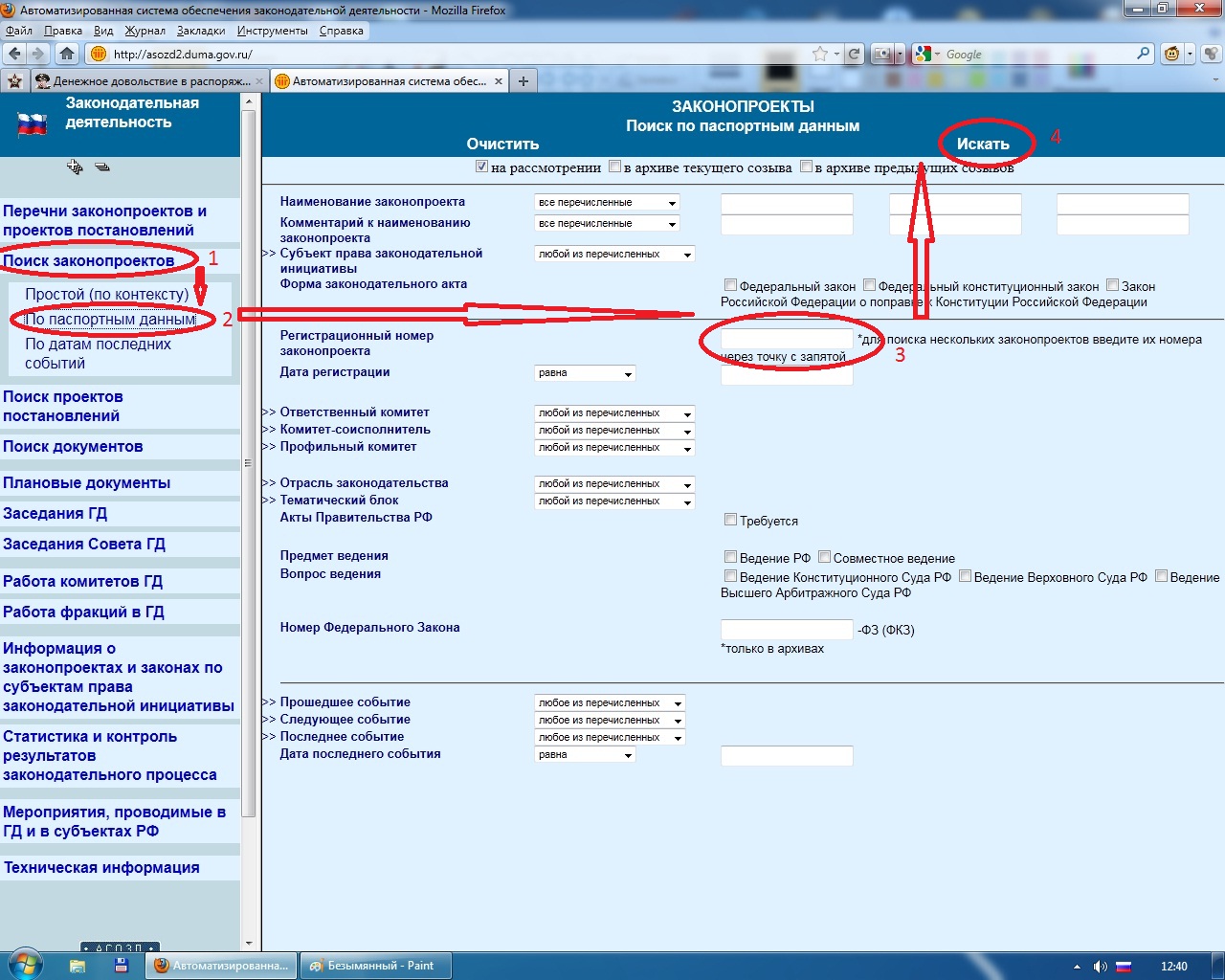Open 'Ответственный комитет' dropdown list

click(x=614, y=413)
